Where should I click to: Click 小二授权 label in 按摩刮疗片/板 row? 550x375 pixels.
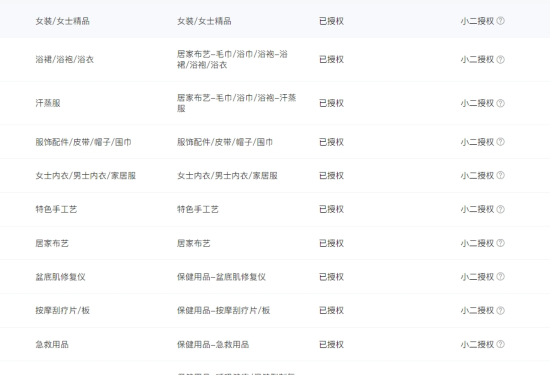coord(477,310)
